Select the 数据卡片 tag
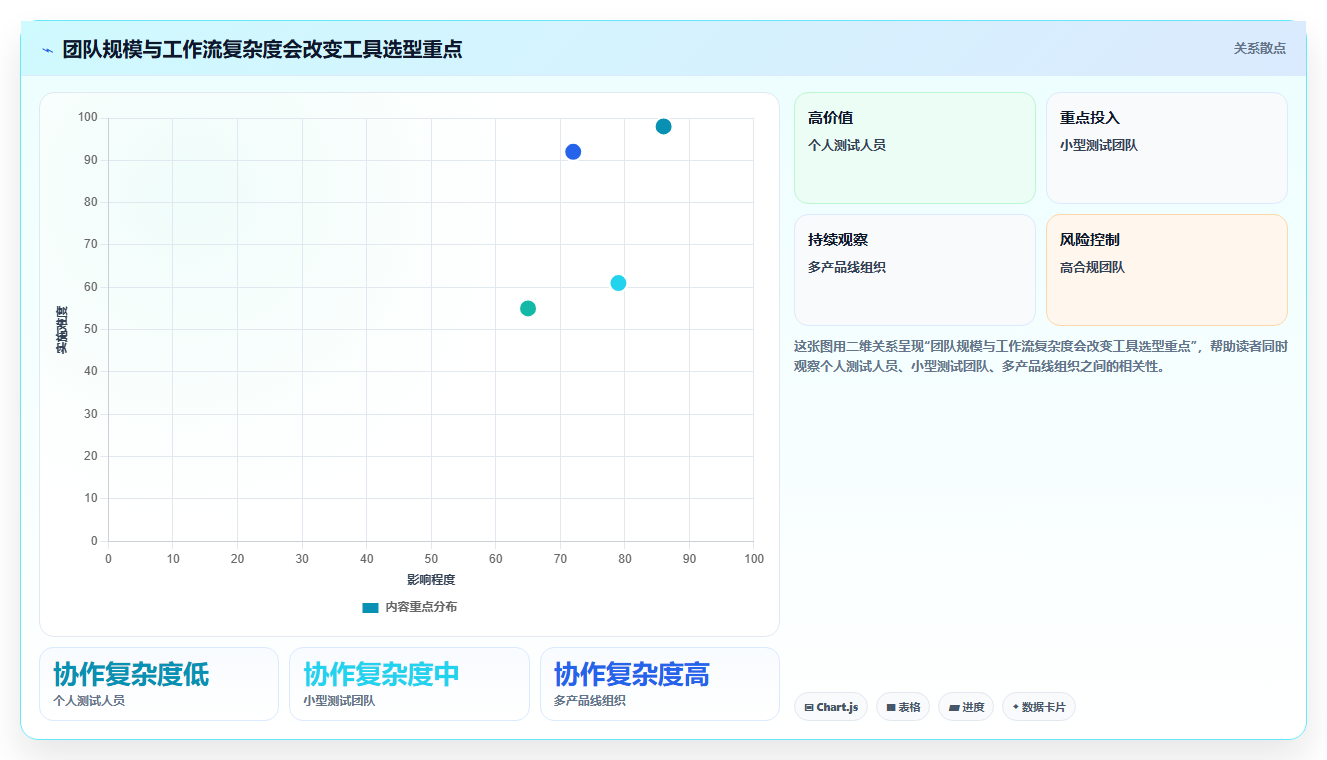The image size is (1327, 760). coord(1039,707)
